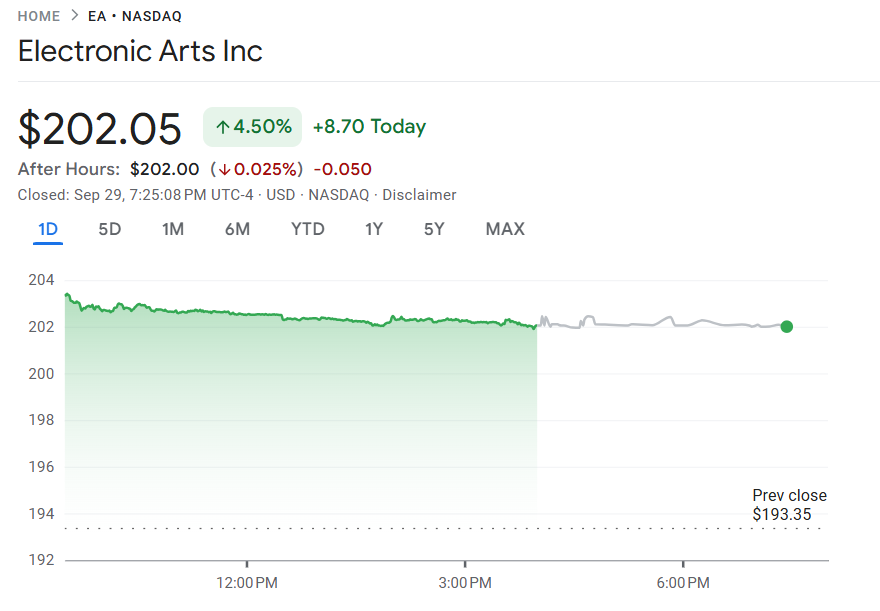Viewport: 880px width, 611px height.
Task: Click the Electronic Arts Inc heading
Action: coord(141,51)
